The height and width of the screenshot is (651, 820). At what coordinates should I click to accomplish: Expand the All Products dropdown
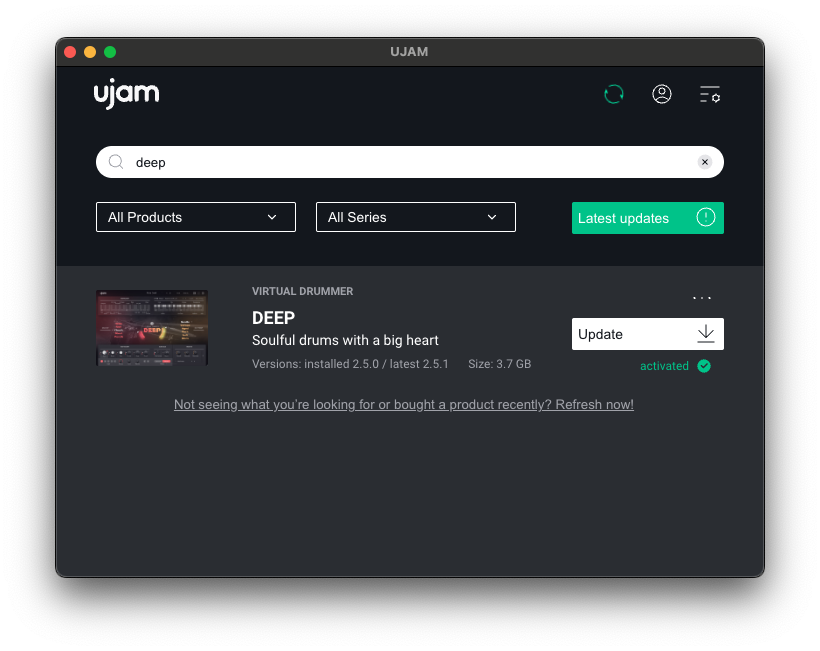(196, 217)
